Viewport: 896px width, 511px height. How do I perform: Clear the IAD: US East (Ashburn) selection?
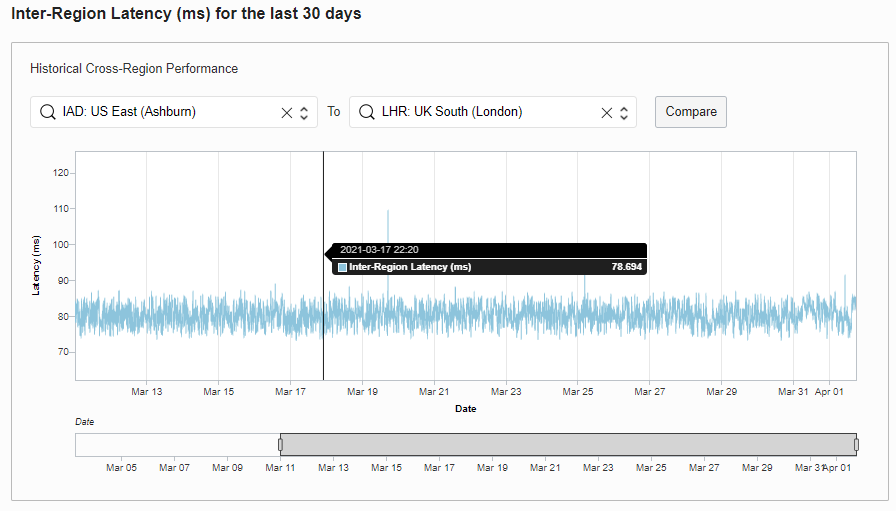pos(287,113)
